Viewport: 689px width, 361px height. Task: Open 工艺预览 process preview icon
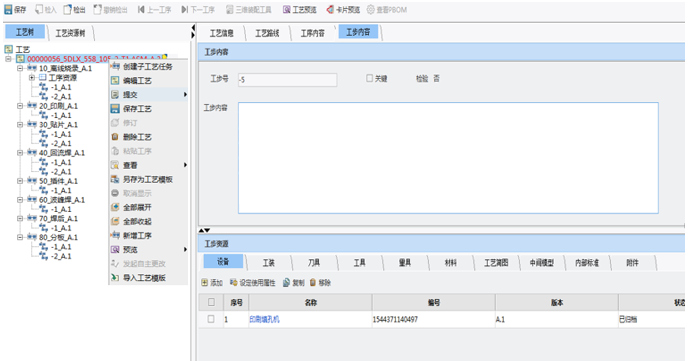click(x=286, y=9)
